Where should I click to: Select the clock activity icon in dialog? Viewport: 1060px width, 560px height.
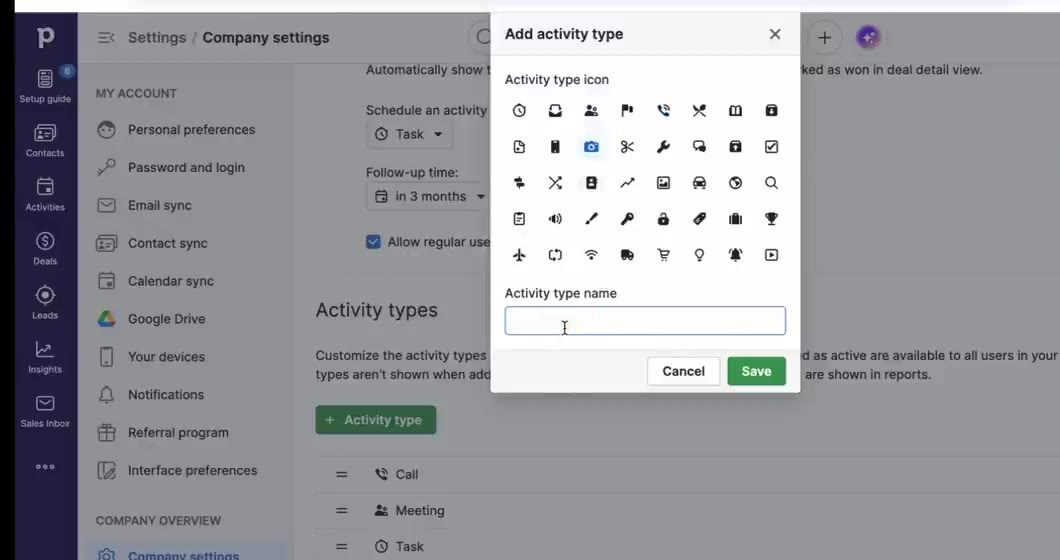[x=519, y=110]
